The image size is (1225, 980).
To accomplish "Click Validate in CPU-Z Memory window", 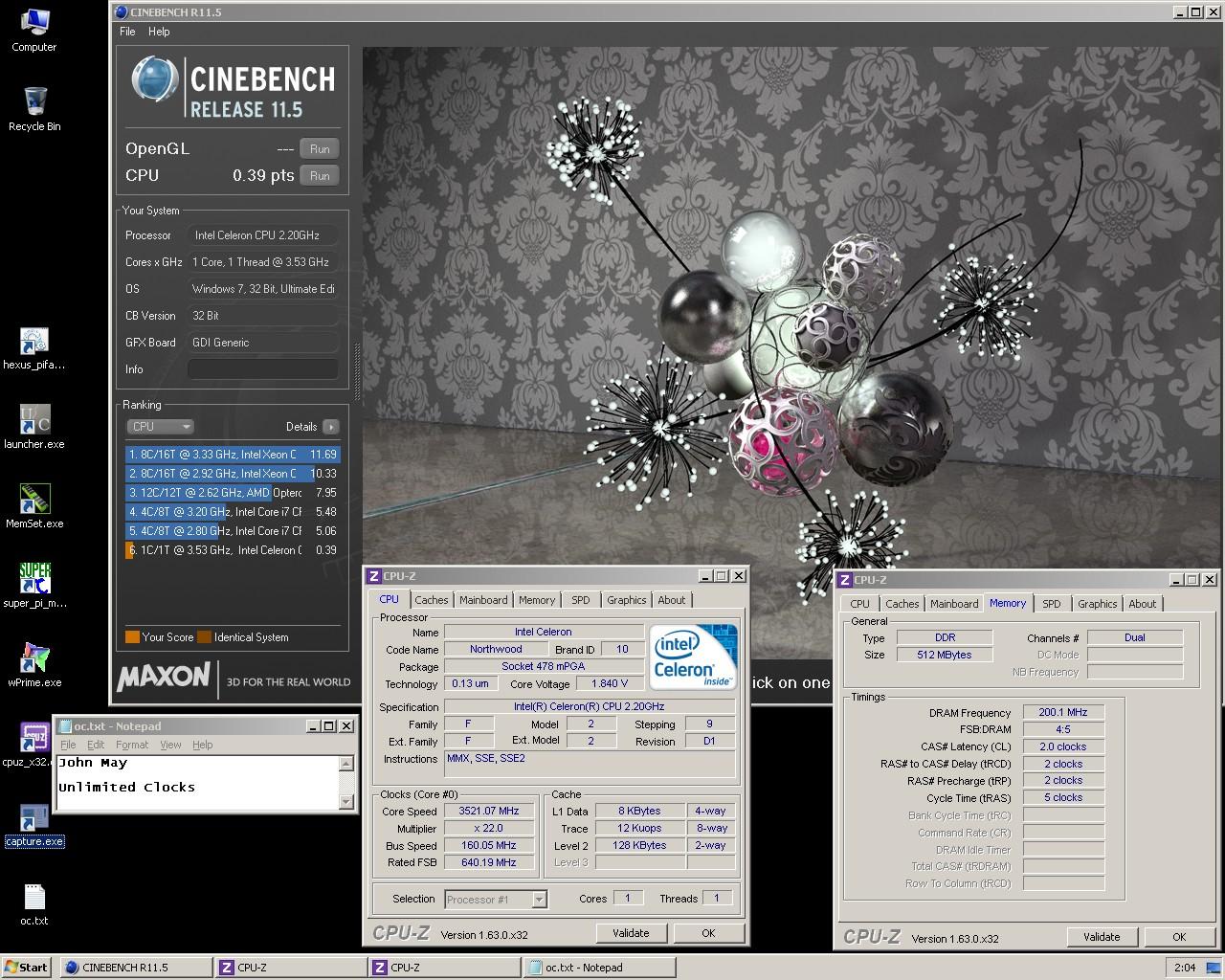I will pyautogui.click(x=1102, y=937).
